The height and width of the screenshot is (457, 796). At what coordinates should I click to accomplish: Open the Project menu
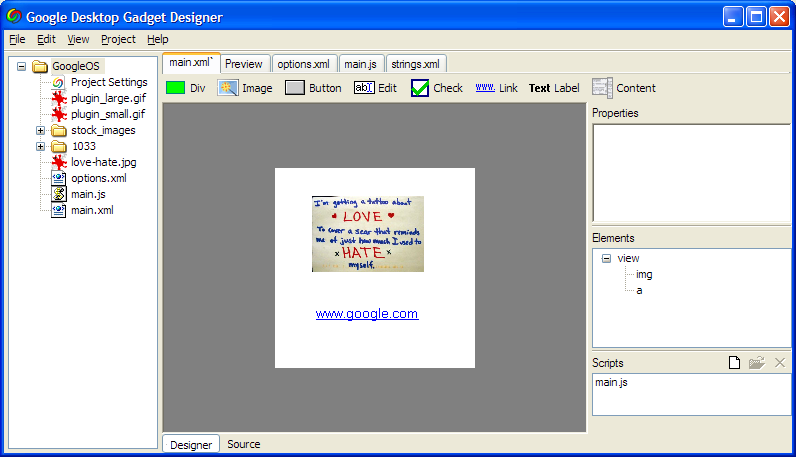tap(118, 39)
